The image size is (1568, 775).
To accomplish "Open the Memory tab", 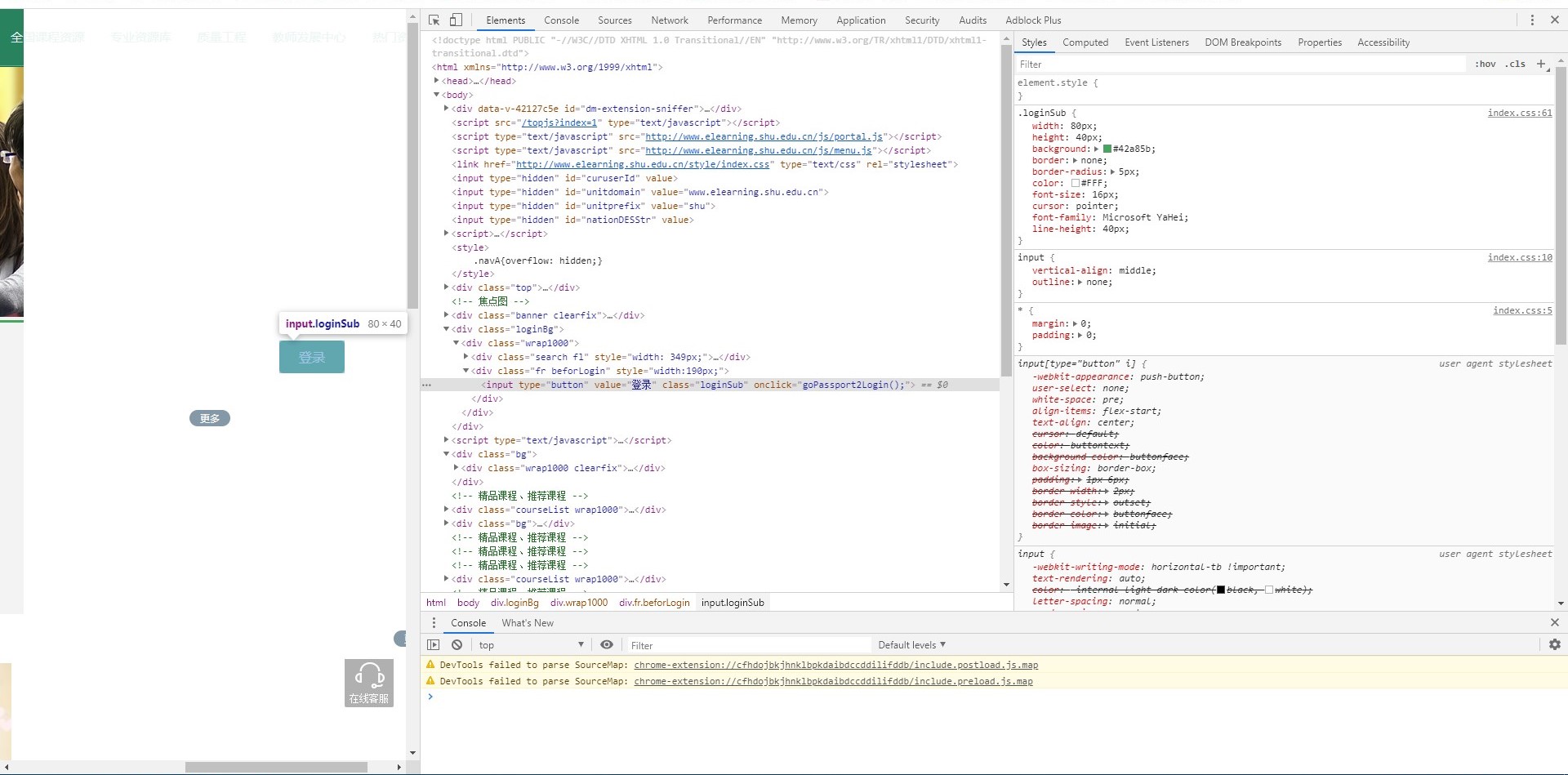I will pyautogui.click(x=799, y=20).
